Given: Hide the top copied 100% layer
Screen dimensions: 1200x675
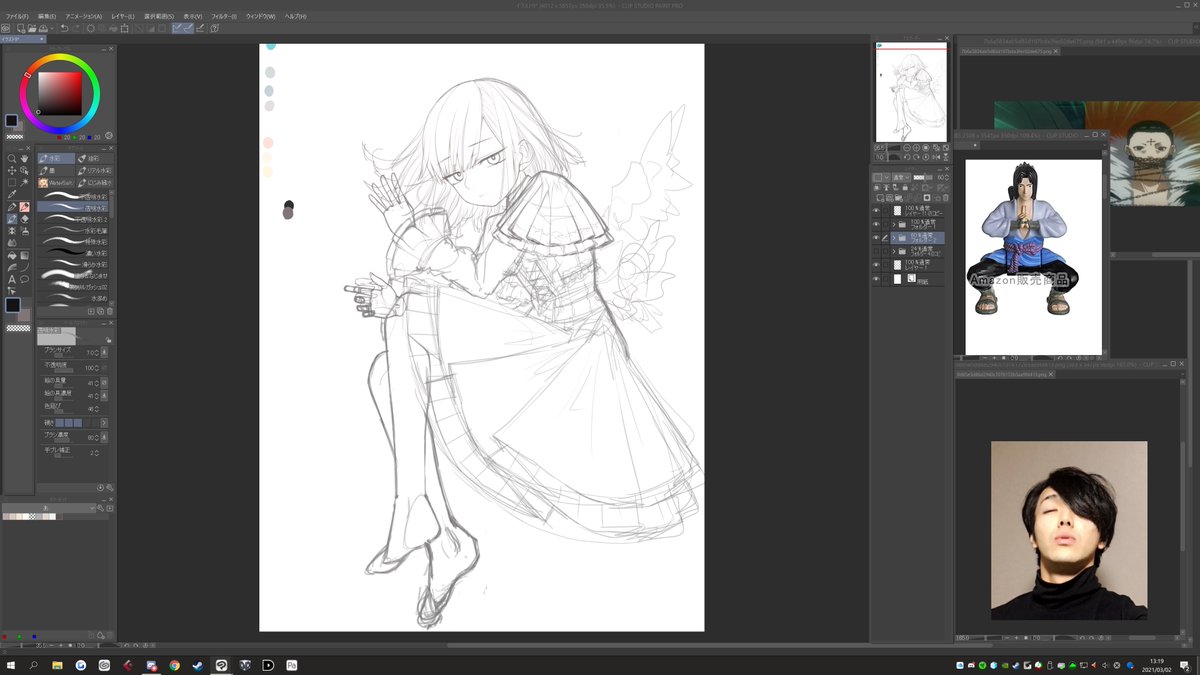Looking at the screenshot, I should pyautogui.click(x=876, y=210).
